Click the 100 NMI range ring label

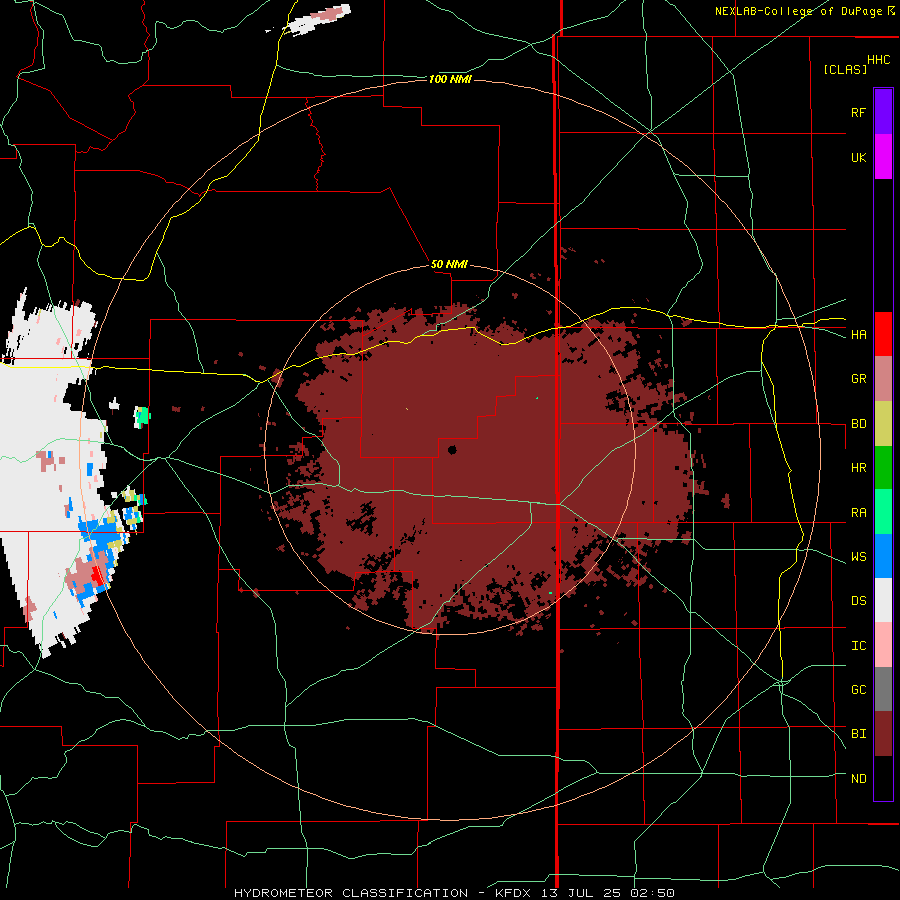tap(450, 79)
